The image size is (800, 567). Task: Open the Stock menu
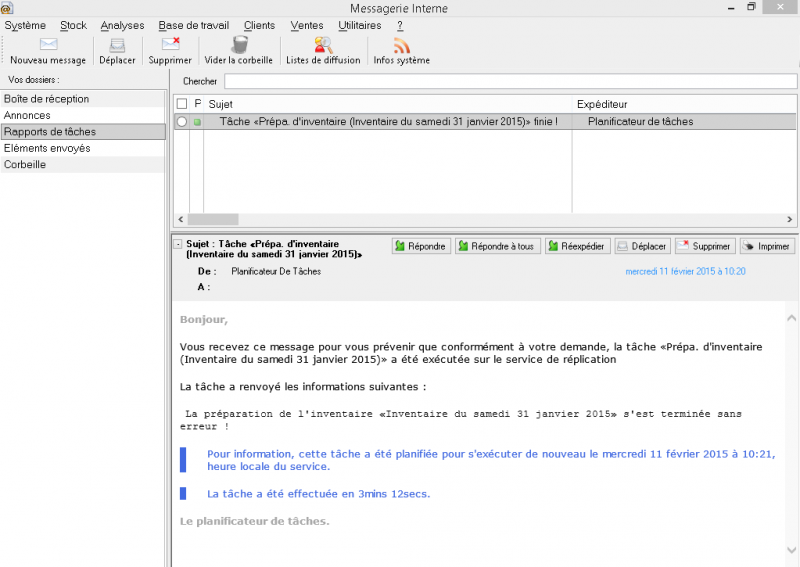coord(73,26)
